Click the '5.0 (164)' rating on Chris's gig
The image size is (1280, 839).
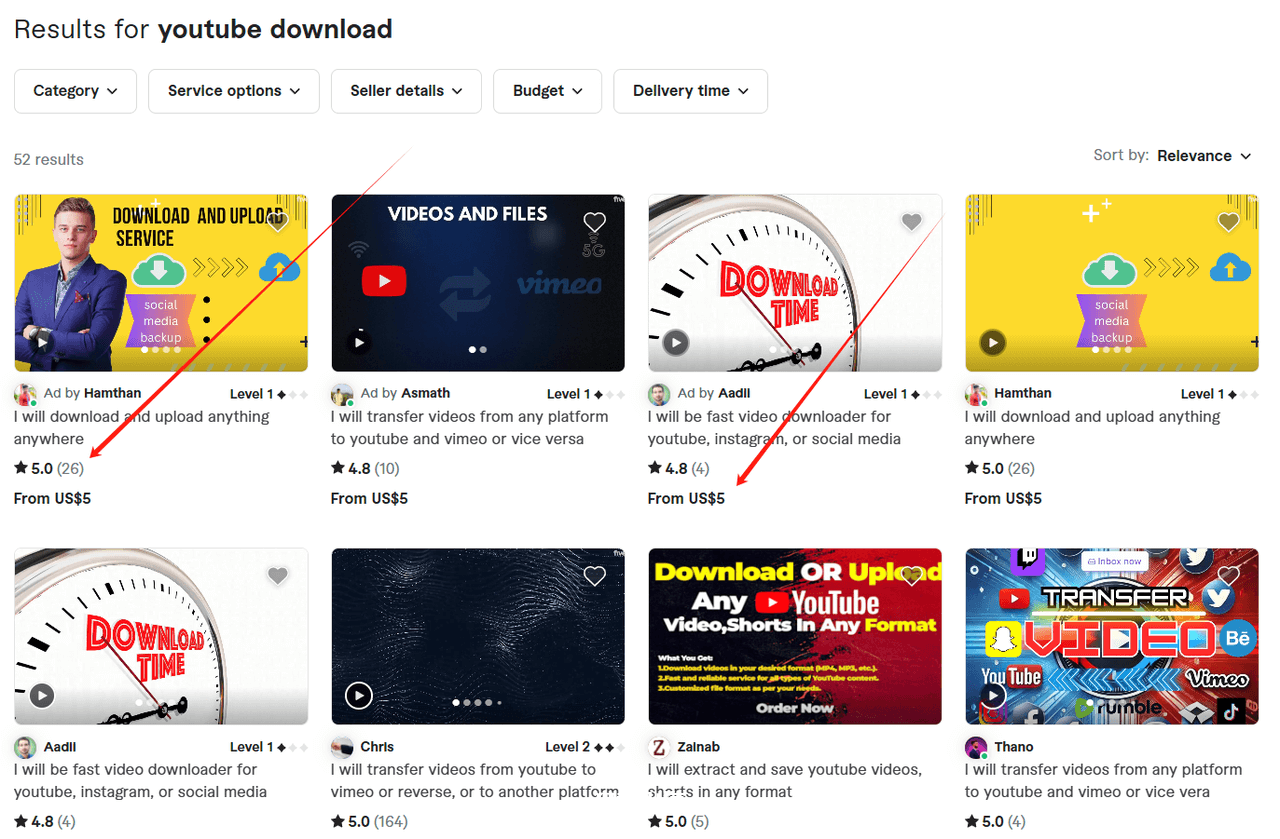(369, 822)
